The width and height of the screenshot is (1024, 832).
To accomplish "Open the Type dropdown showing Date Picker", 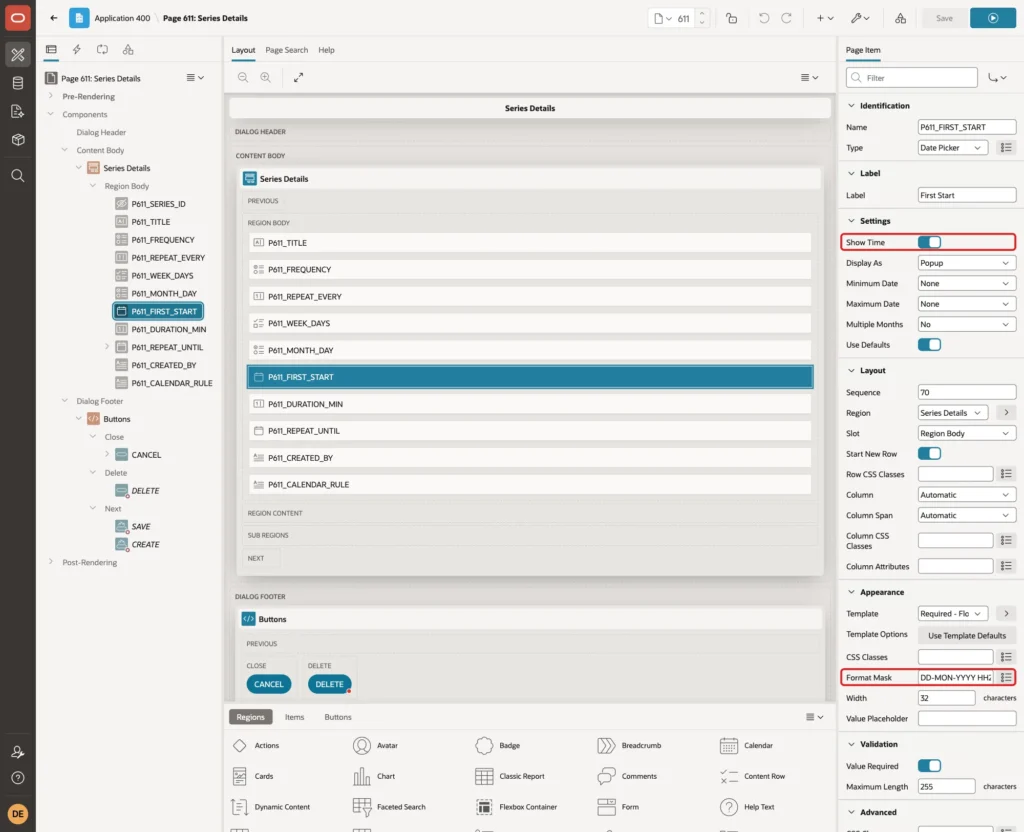I will [x=953, y=148].
